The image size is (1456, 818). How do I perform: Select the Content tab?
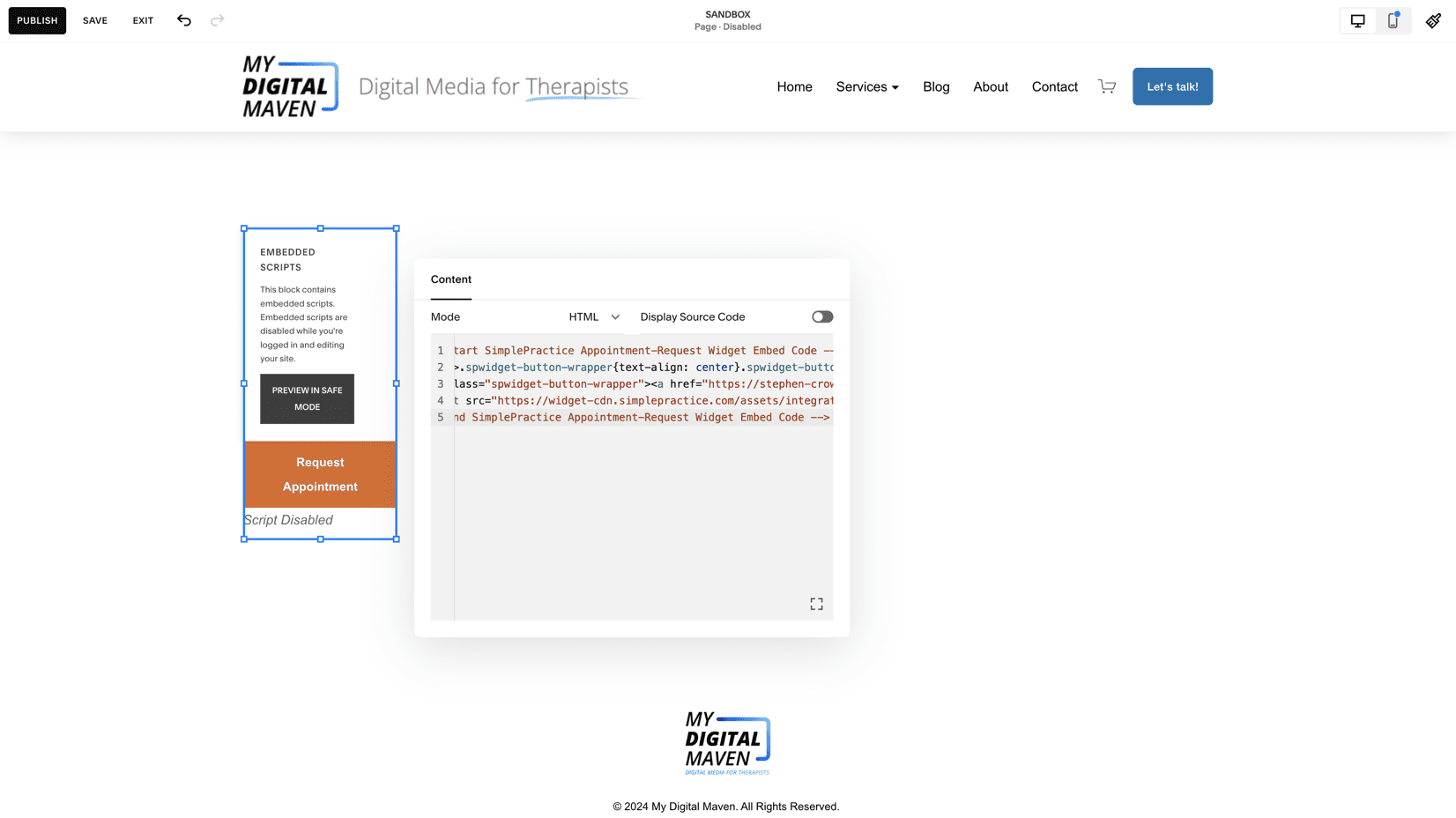(450, 279)
